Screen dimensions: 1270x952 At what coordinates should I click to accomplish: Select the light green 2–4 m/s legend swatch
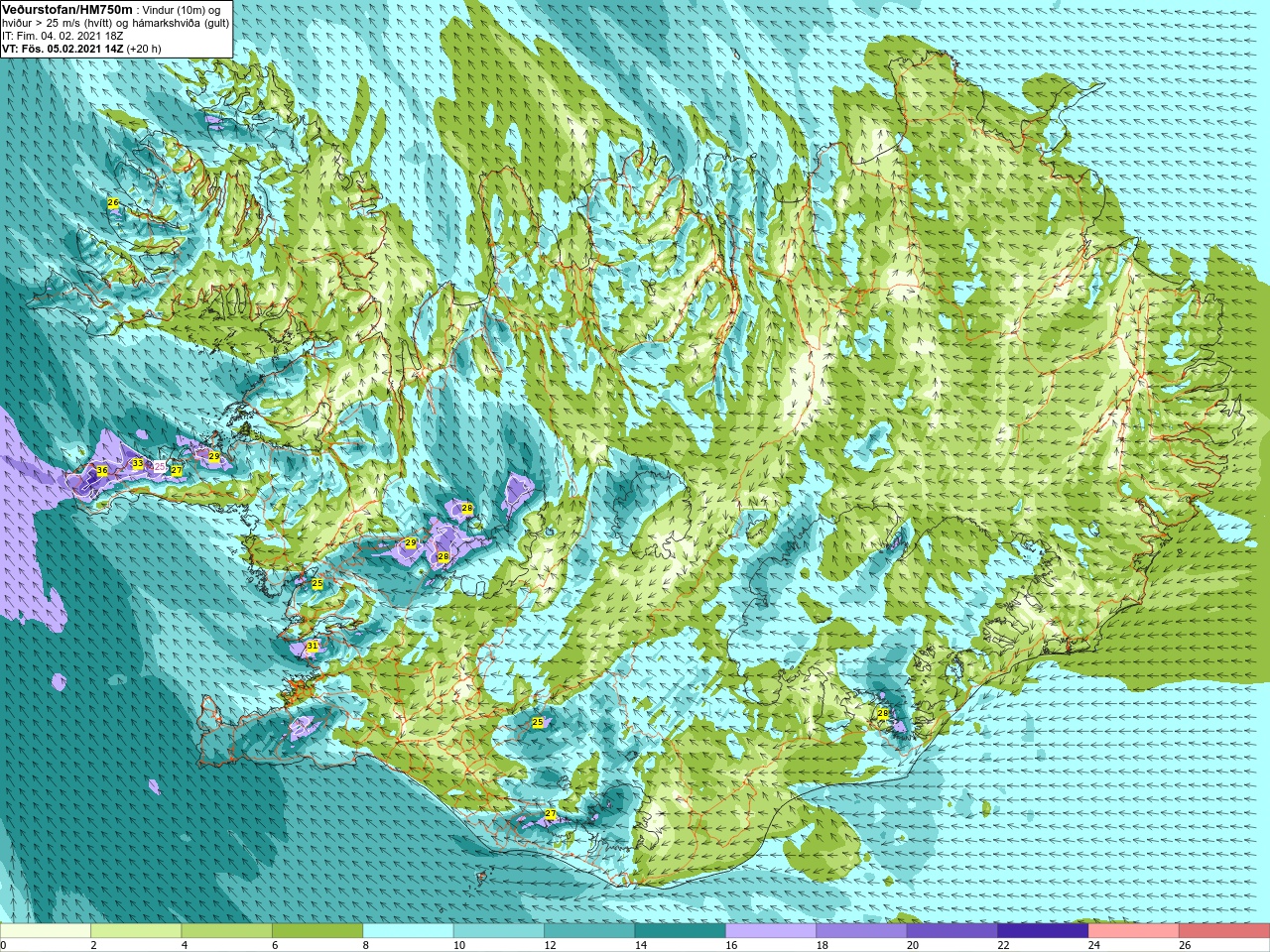[136, 932]
